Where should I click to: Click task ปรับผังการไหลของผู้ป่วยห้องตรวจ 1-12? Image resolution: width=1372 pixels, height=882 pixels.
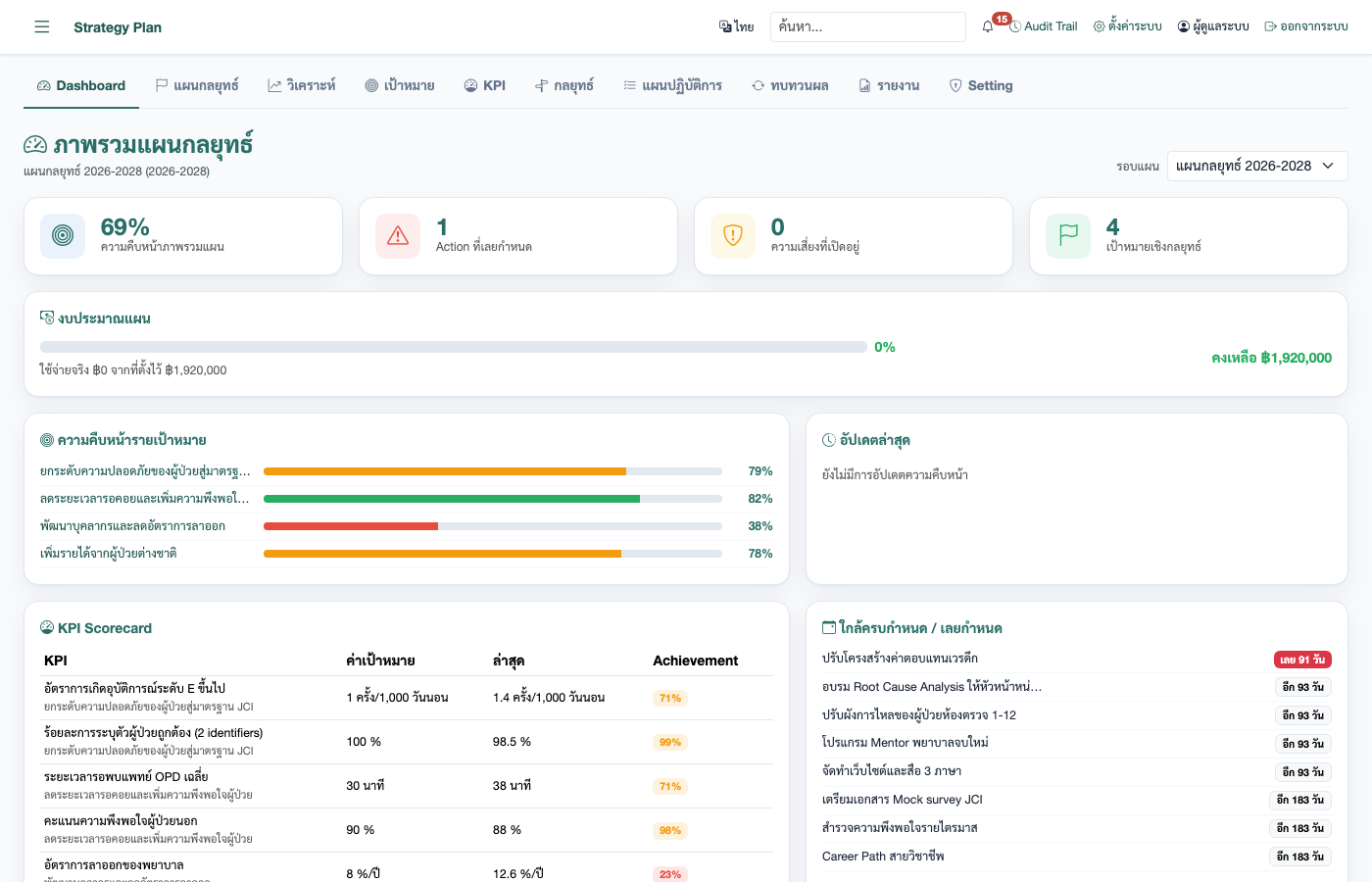(x=919, y=715)
